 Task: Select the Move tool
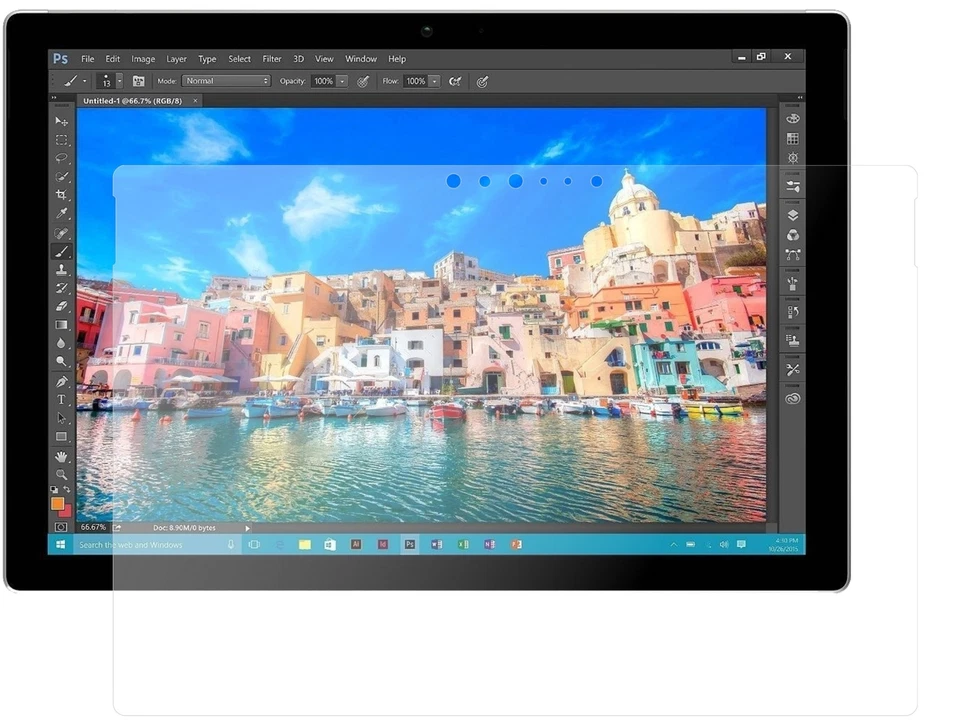point(61,120)
